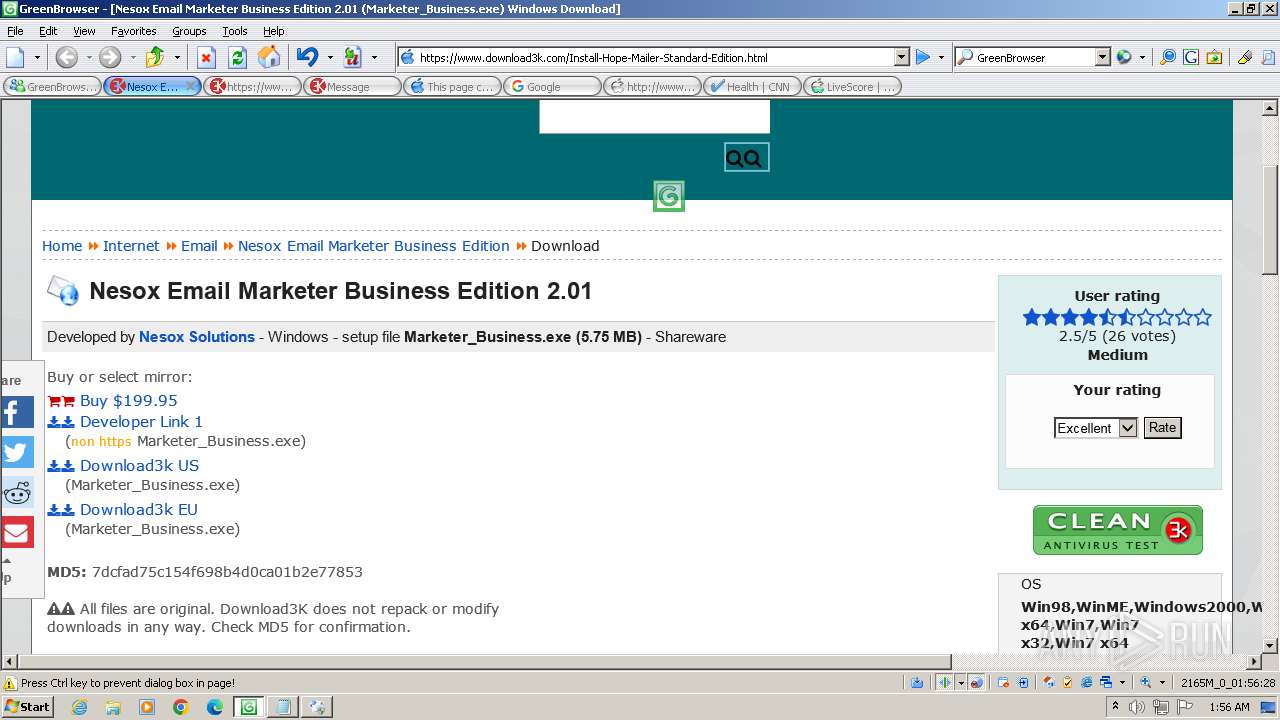
Task: Stop page loading with the red X icon
Action: (x=206, y=57)
